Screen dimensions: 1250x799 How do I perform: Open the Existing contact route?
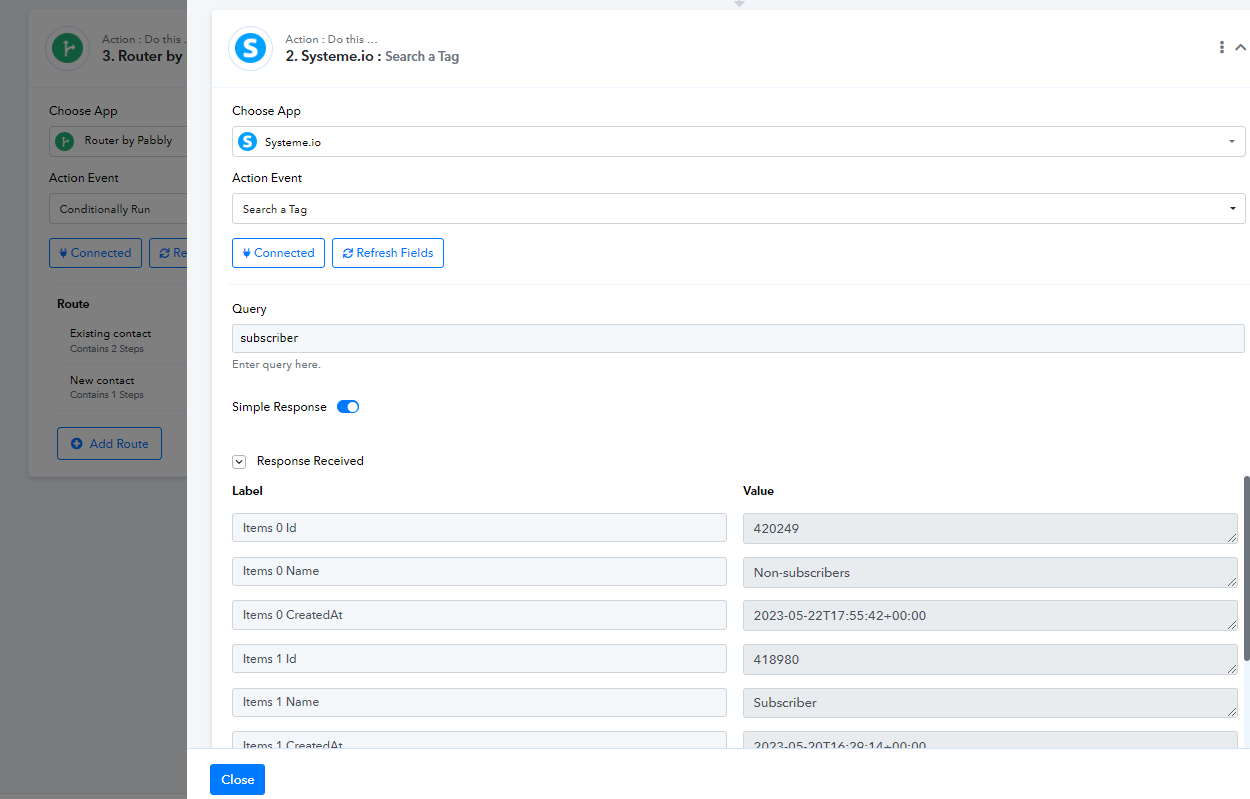click(x=111, y=340)
